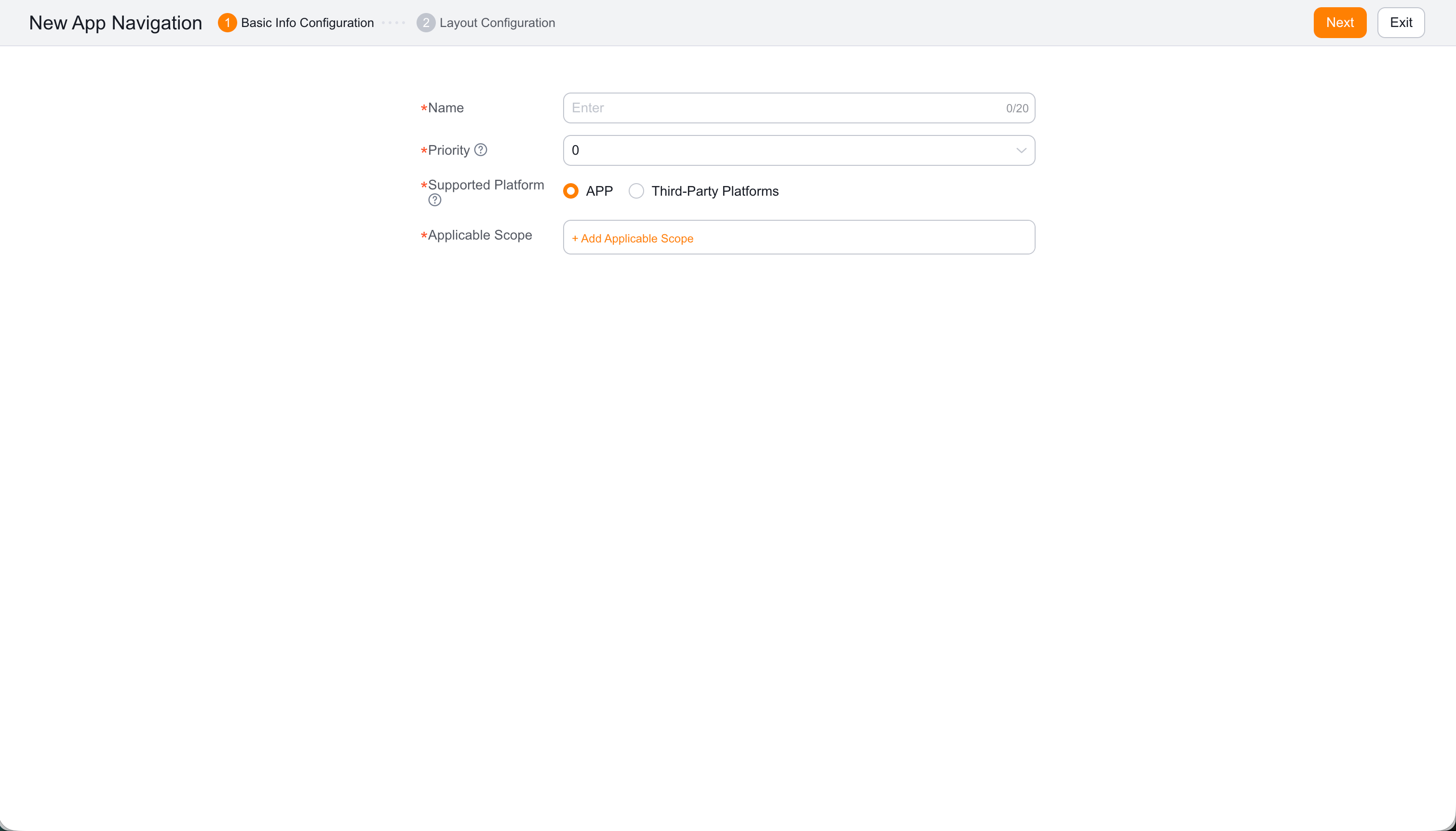Click the Priority help question-mark icon
Viewport: 1456px width, 831px height.
481,149
